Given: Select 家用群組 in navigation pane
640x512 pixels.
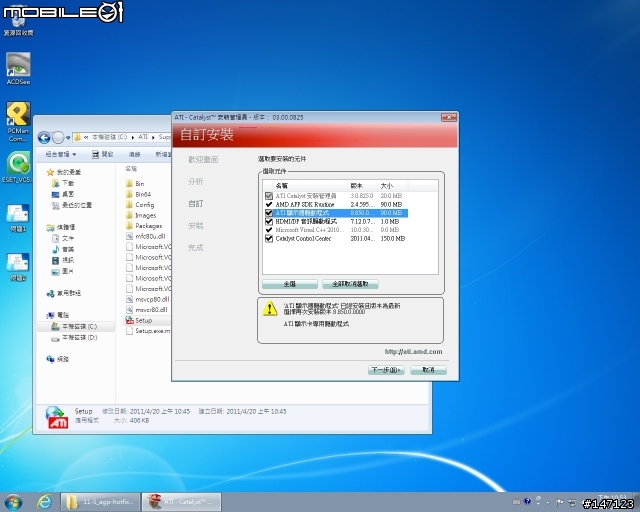Looking at the screenshot, I should [x=64, y=293].
